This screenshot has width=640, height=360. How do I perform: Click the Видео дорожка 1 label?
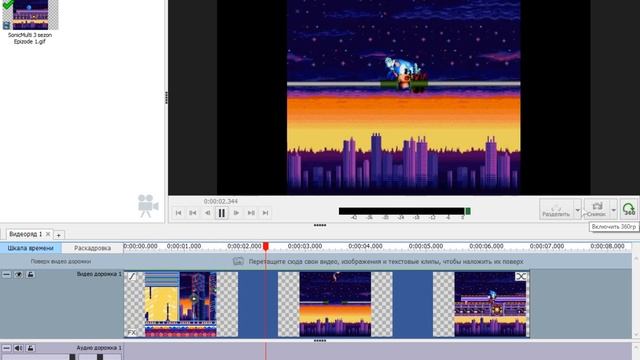pos(99,274)
